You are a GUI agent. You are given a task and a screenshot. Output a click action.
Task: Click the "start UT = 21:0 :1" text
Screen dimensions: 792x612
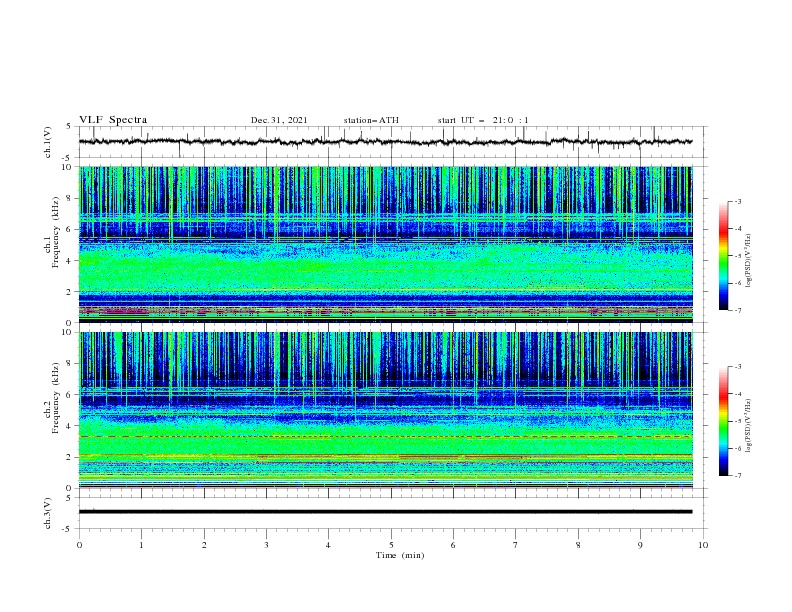point(483,120)
